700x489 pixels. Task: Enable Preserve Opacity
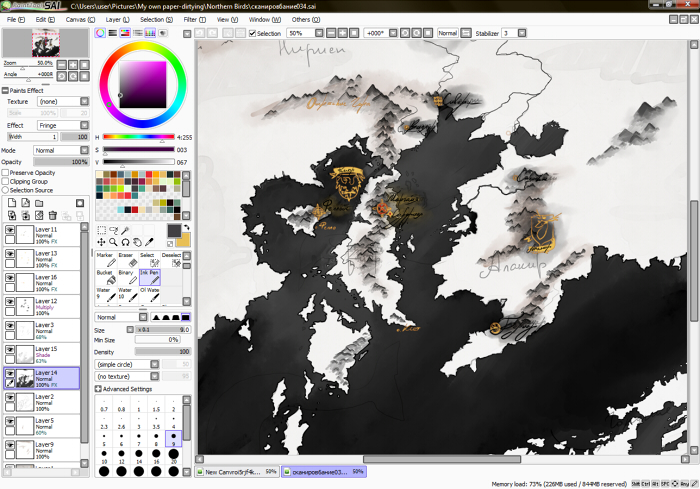coord(5,172)
